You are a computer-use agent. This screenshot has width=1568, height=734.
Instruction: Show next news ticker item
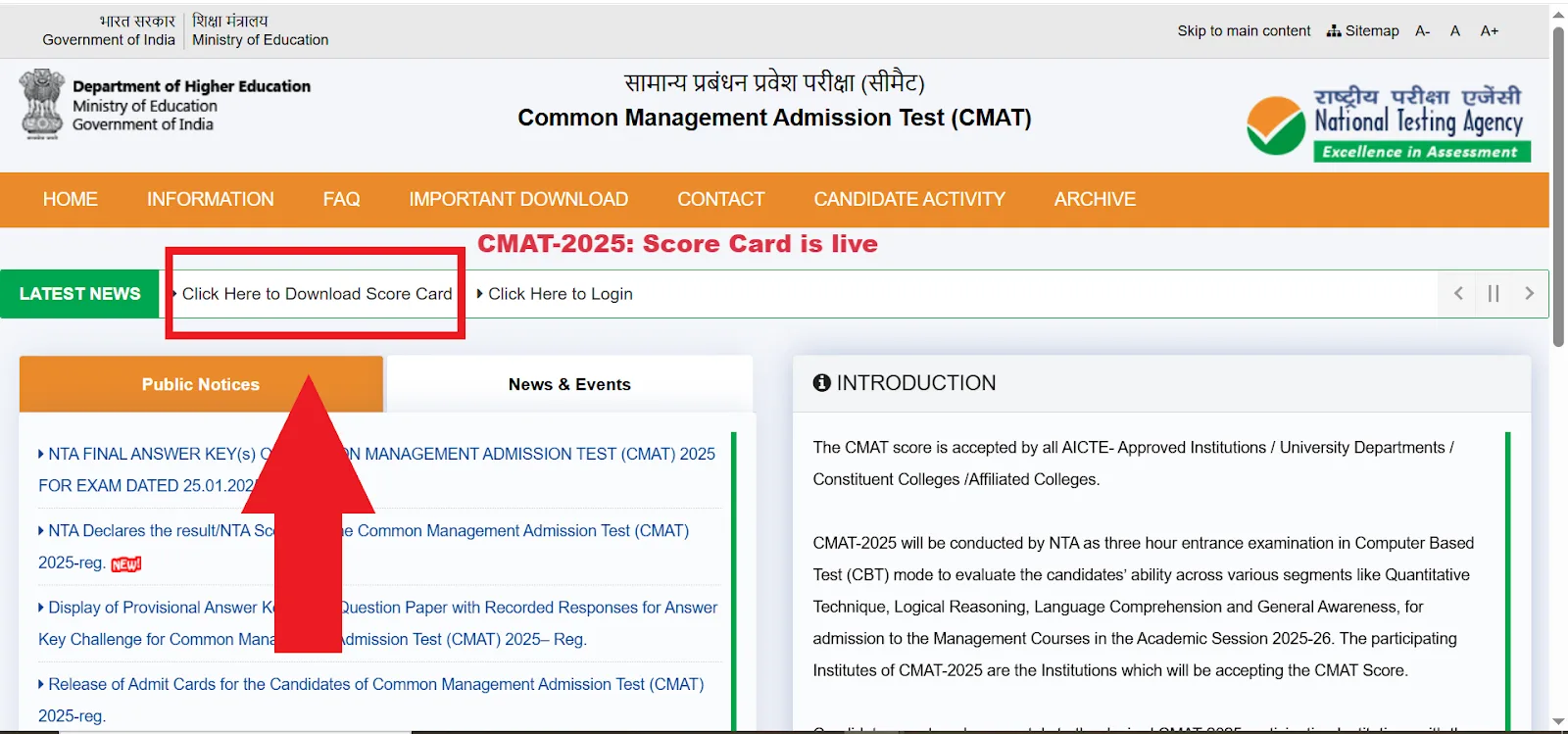(x=1529, y=293)
